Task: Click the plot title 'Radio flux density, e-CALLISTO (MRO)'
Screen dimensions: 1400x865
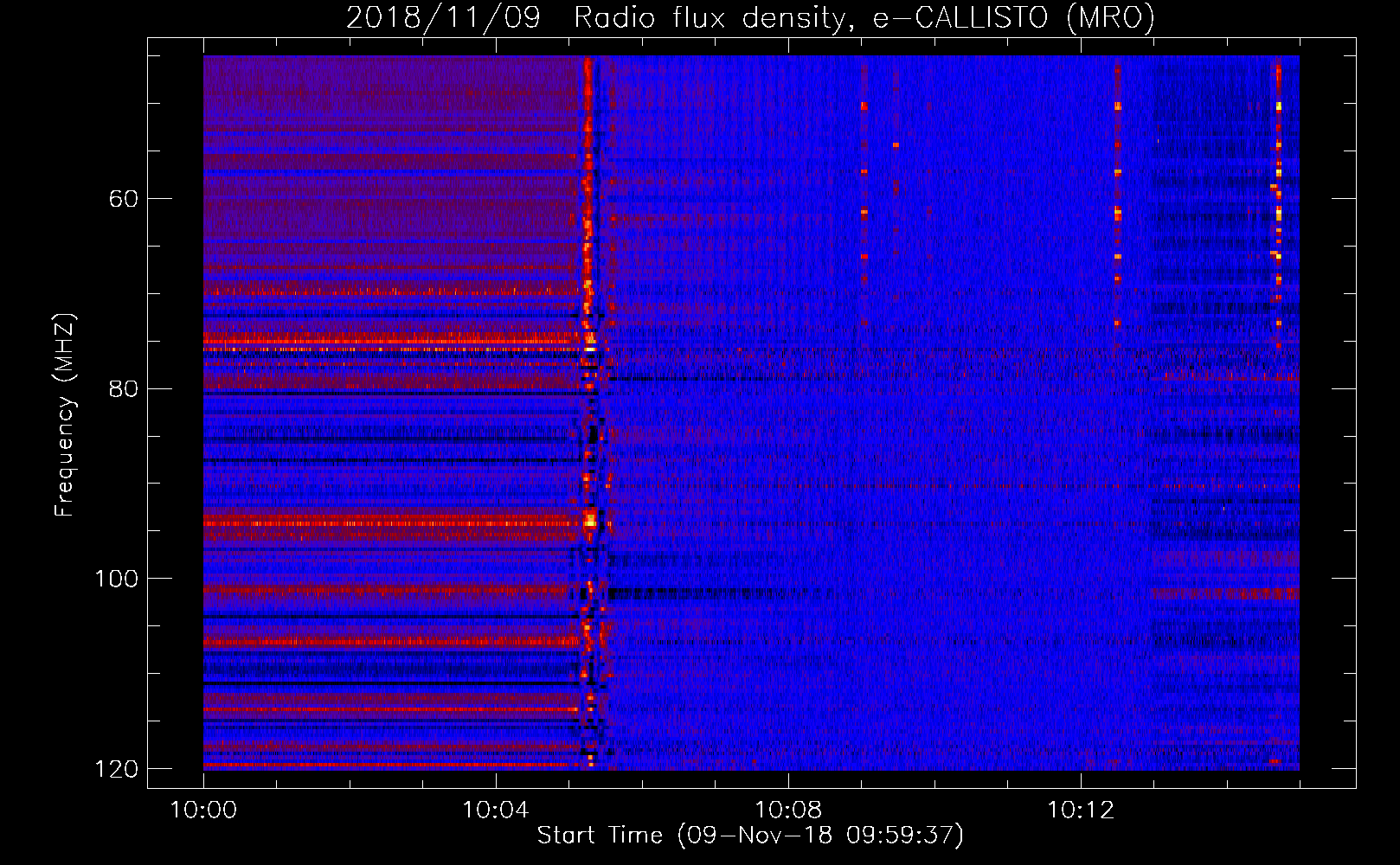Action: [x=864, y=17]
